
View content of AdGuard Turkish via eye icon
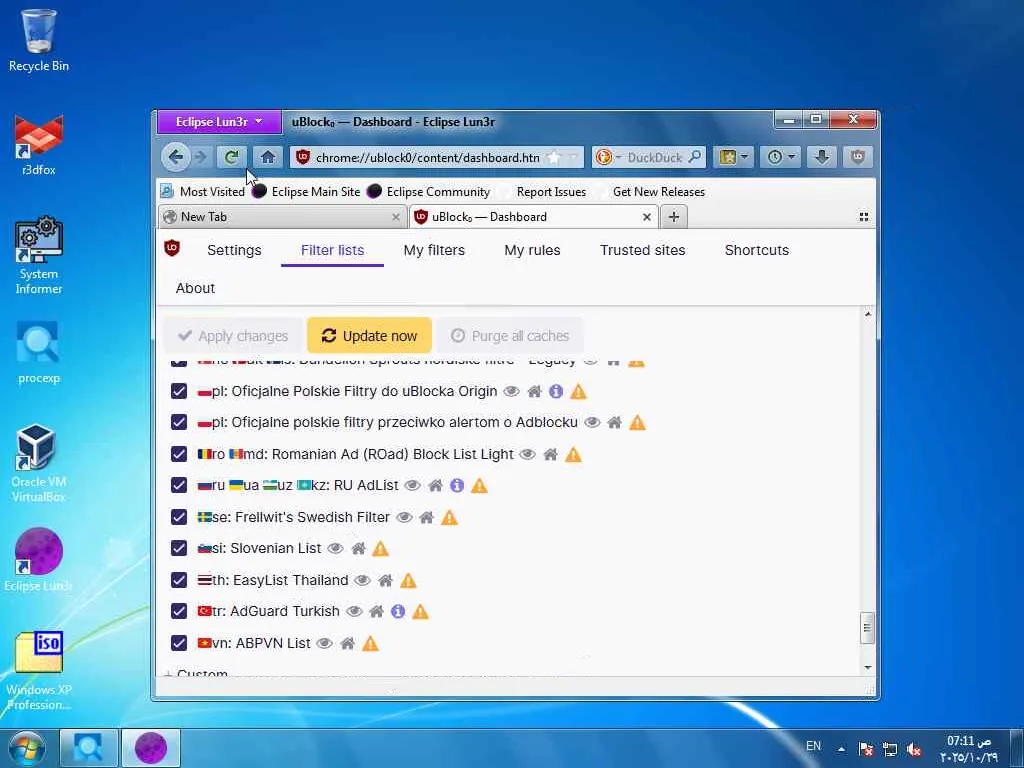pos(354,611)
